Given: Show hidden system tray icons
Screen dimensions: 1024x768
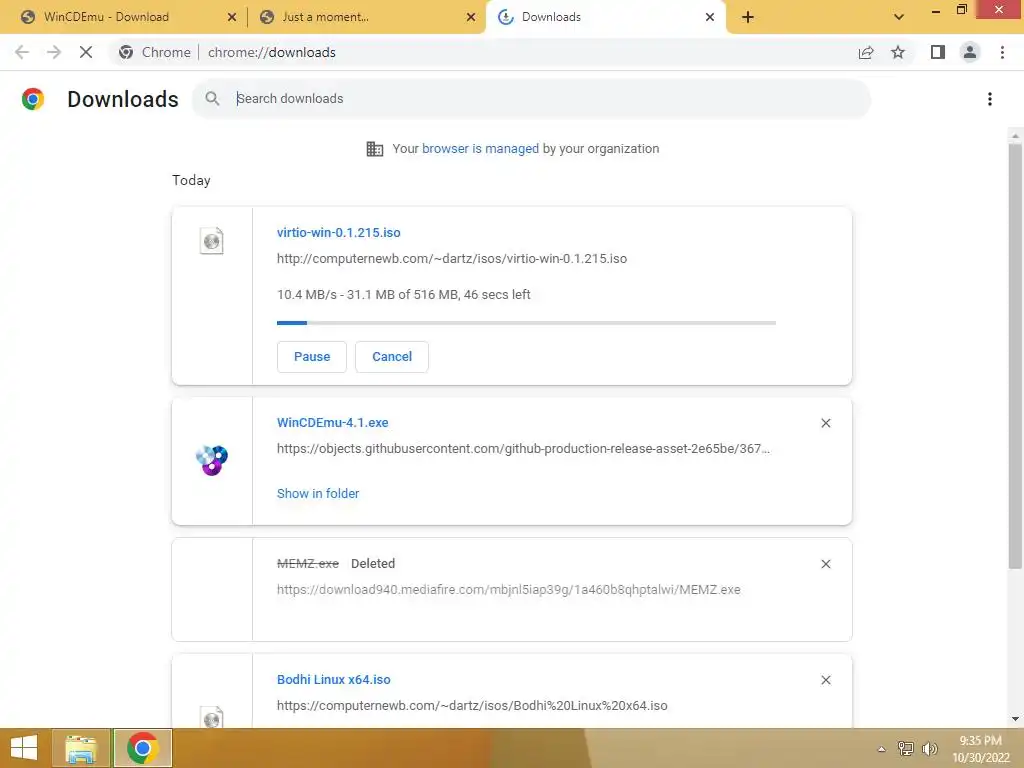Looking at the screenshot, I should point(881,748).
